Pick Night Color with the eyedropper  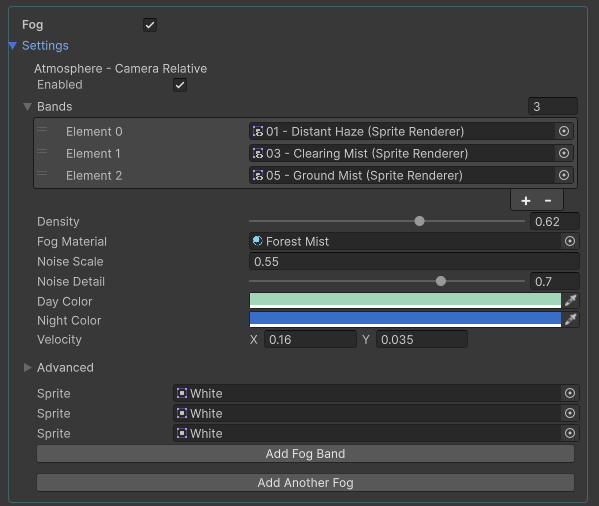point(570,319)
